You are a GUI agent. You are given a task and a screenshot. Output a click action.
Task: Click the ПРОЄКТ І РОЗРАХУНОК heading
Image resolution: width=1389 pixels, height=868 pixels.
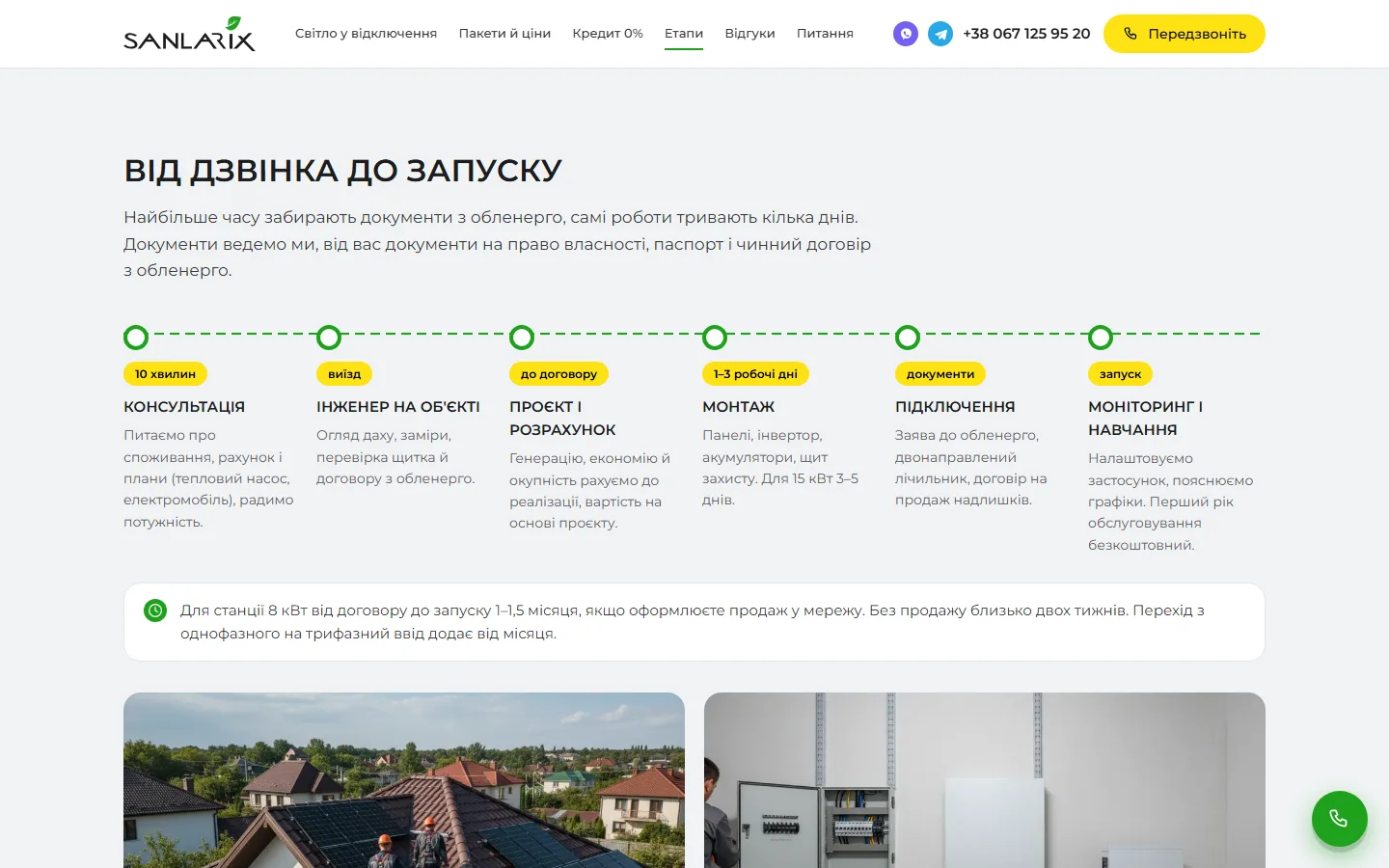point(562,419)
